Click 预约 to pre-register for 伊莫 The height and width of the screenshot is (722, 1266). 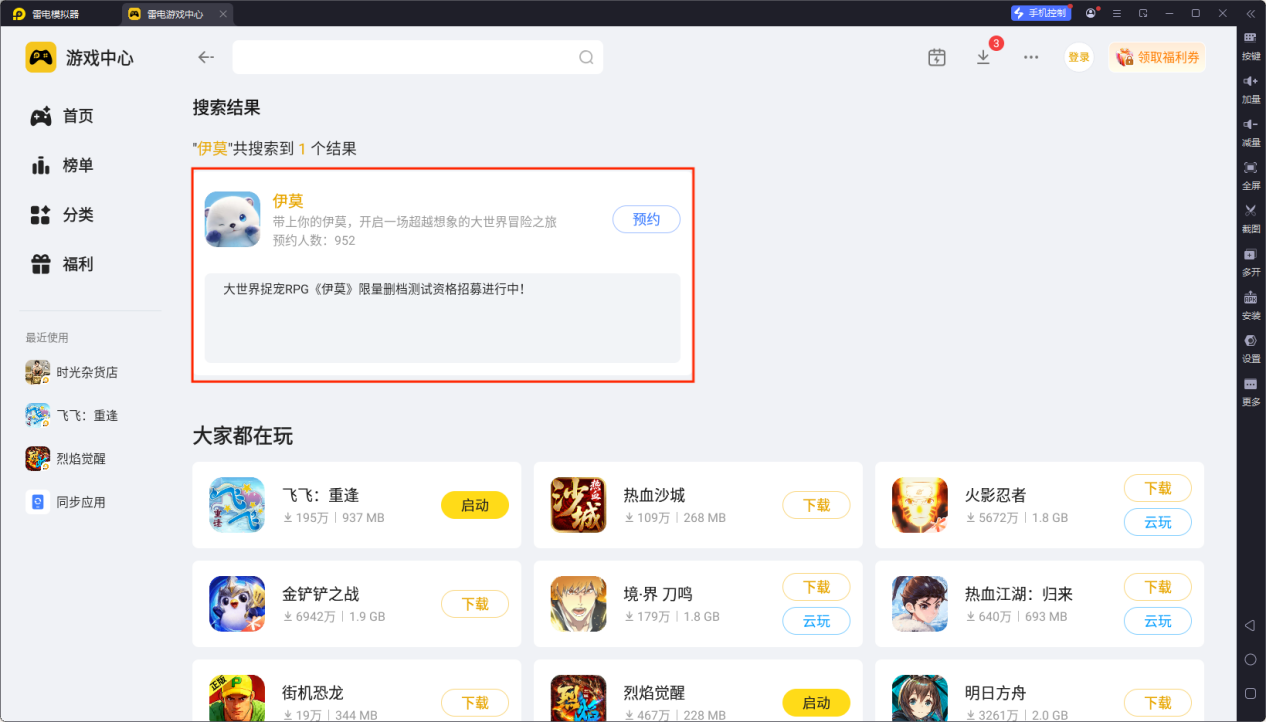pyautogui.click(x=646, y=219)
